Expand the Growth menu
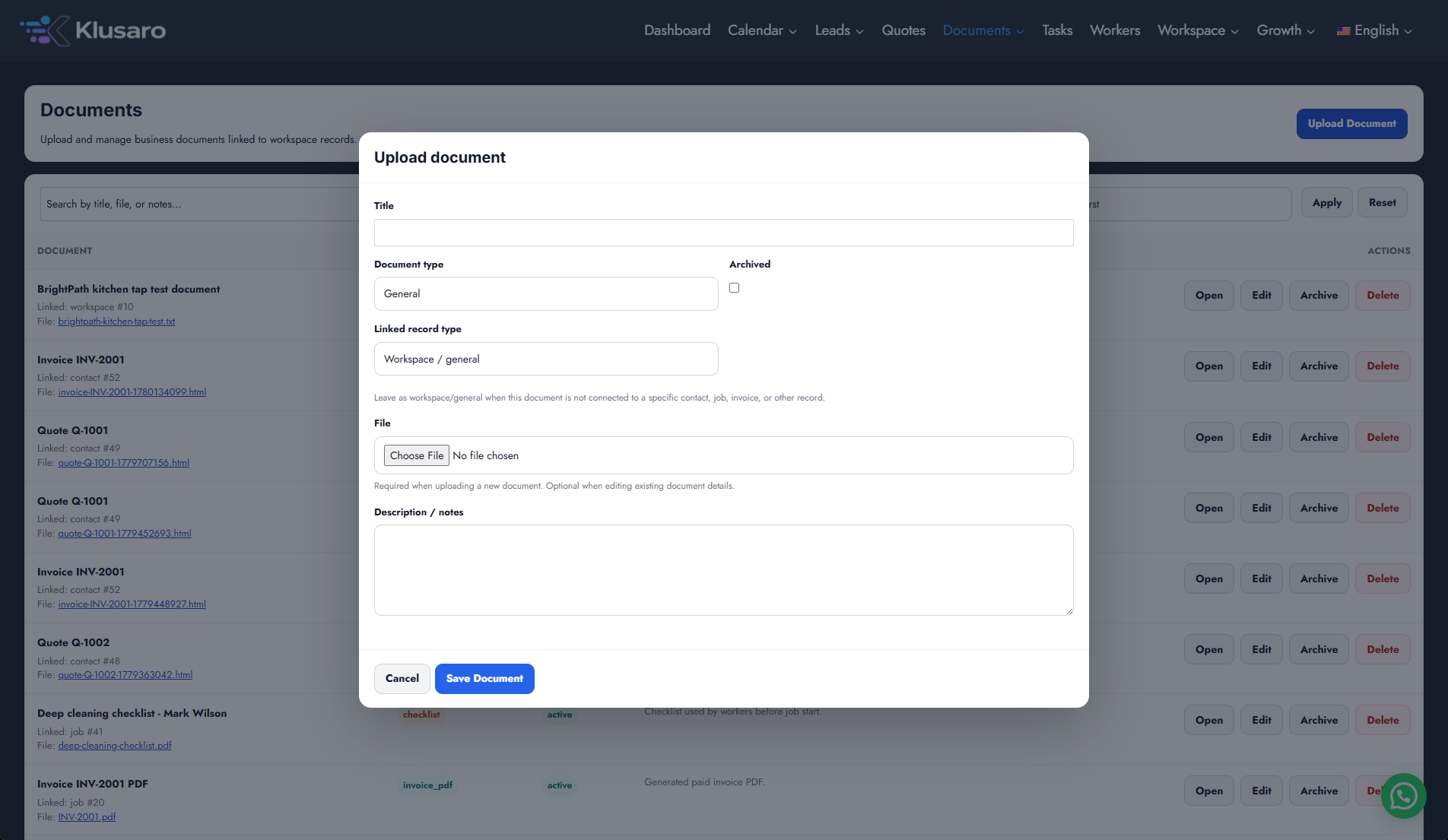Image resolution: width=1448 pixels, height=840 pixels. pyautogui.click(x=1285, y=30)
